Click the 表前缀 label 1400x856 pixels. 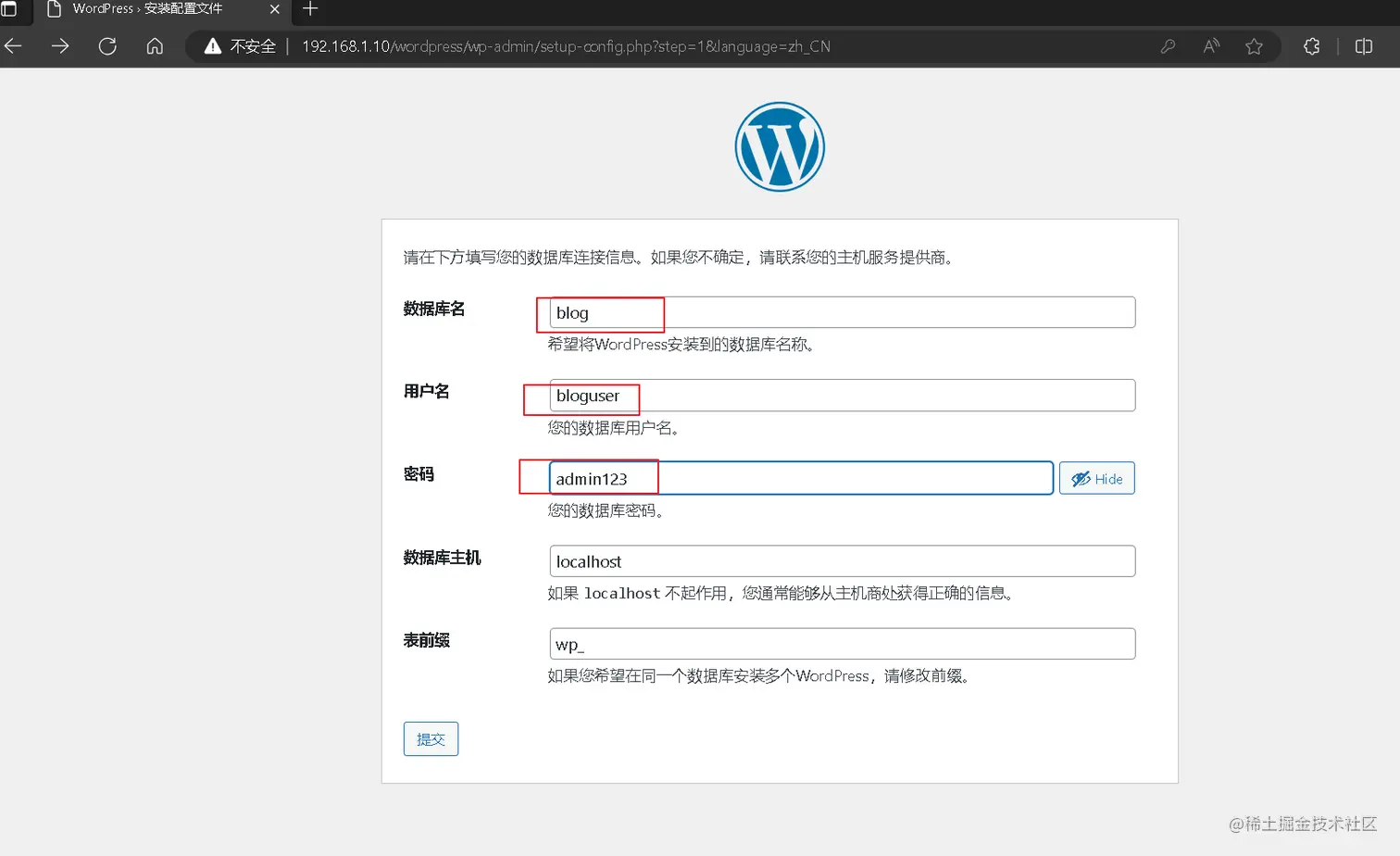tap(426, 640)
